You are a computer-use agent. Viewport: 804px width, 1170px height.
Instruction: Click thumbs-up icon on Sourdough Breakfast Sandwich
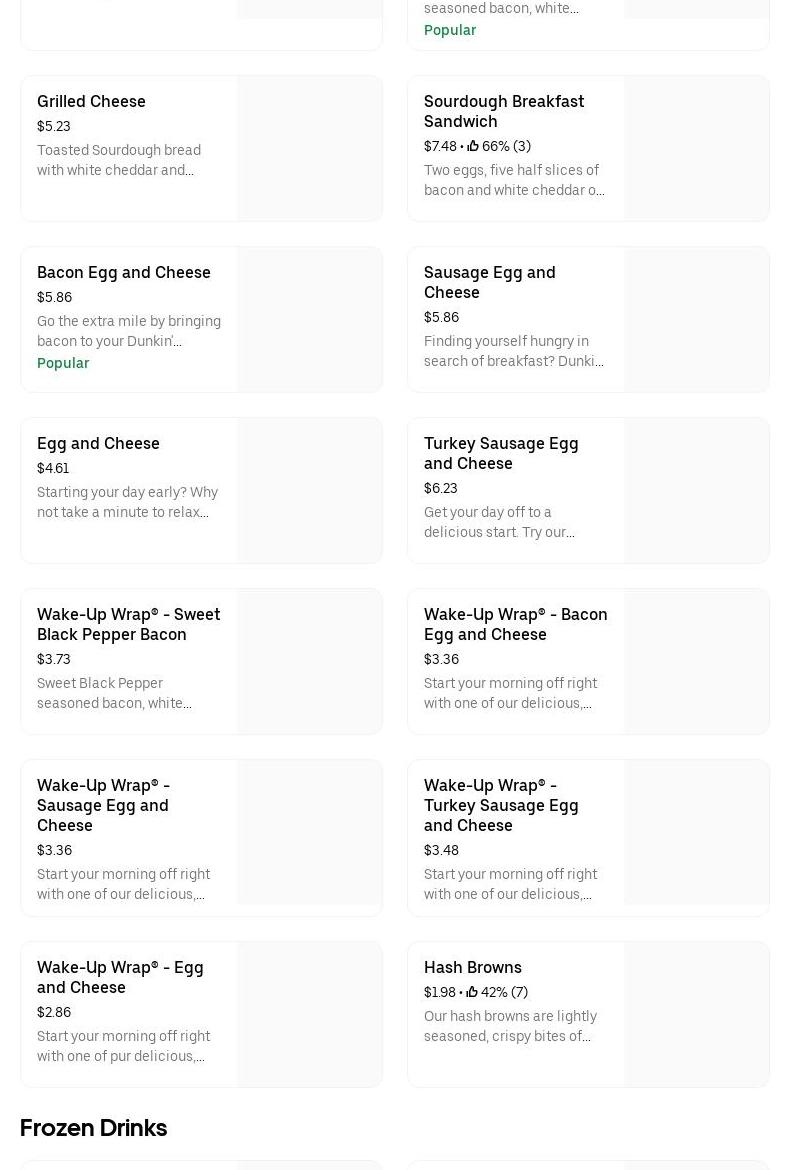473,147
